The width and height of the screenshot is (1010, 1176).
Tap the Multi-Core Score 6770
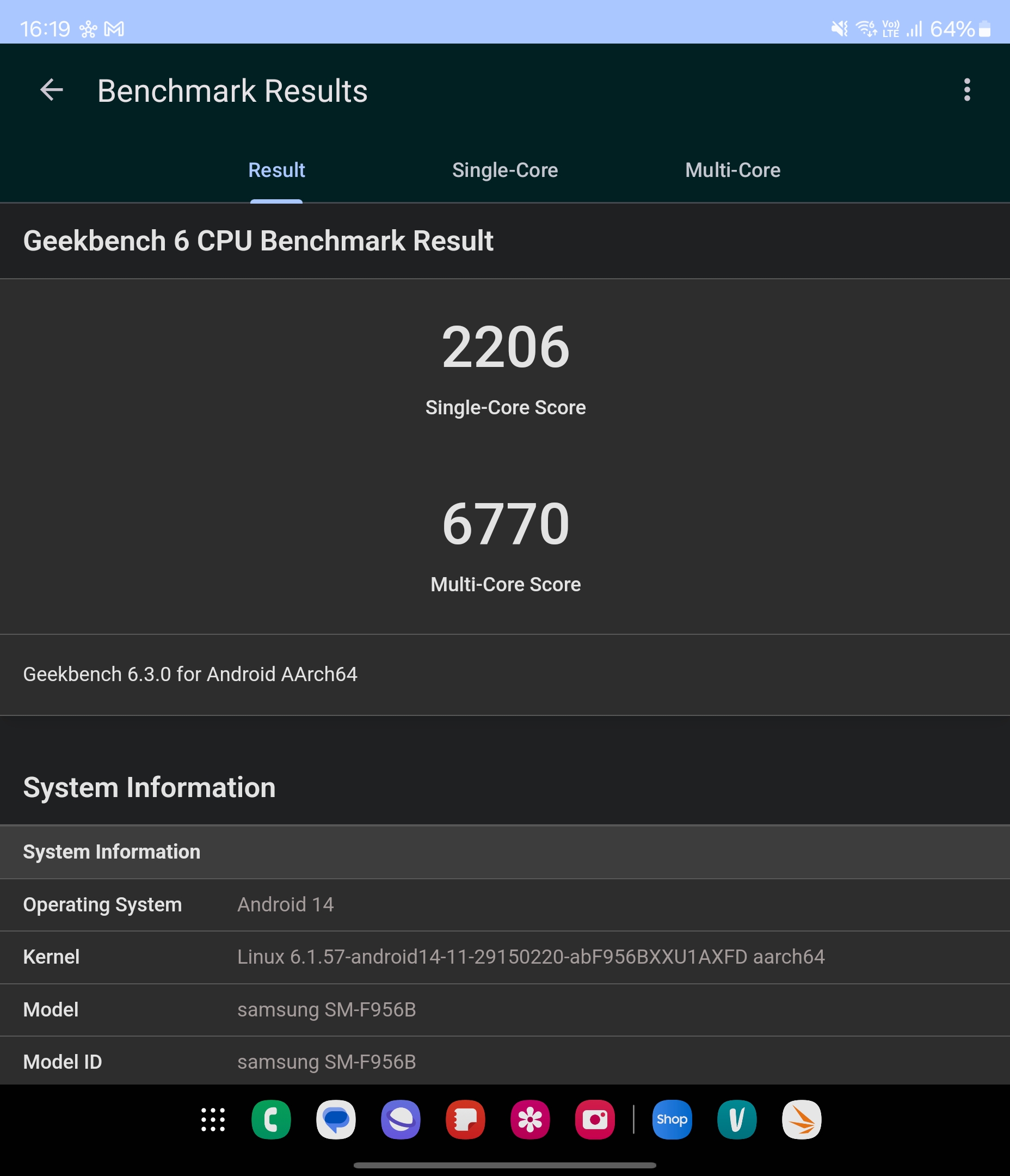click(505, 524)
